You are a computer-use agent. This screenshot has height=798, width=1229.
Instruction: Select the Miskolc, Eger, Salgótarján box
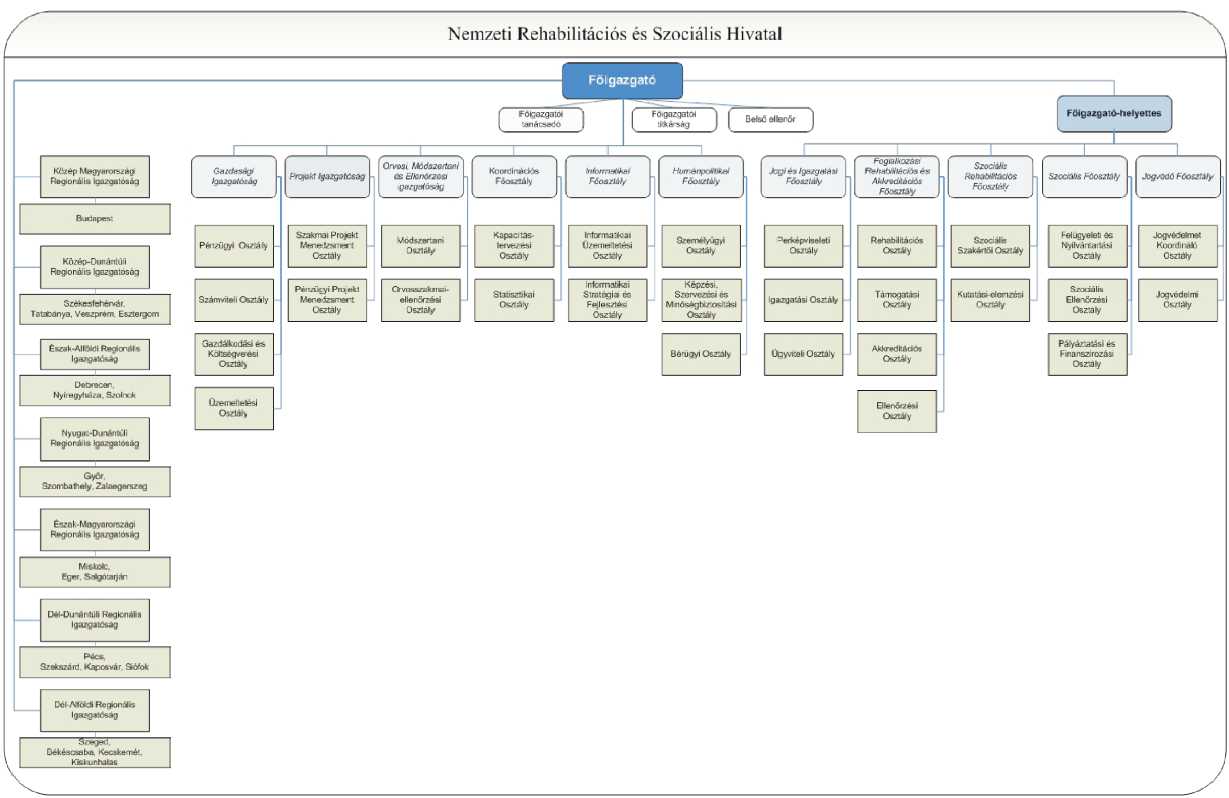pos(95,572)
